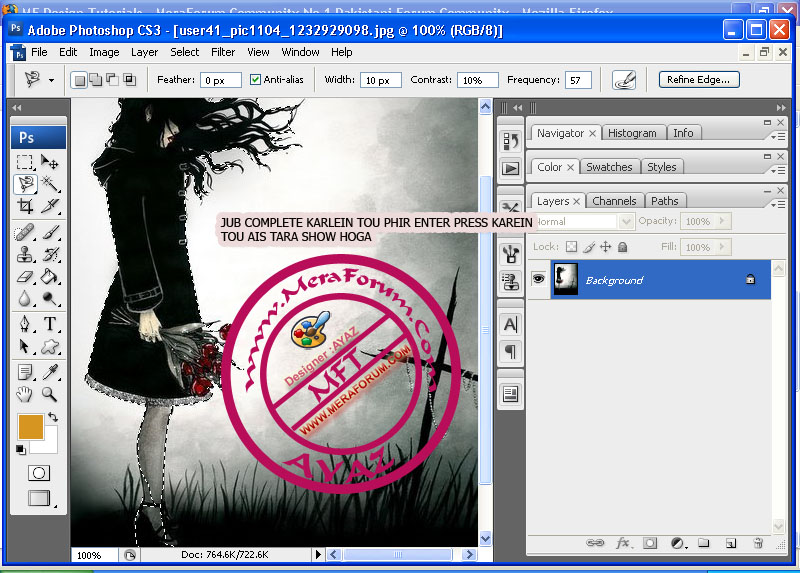Screen dimensions: 800x573
Task: Select the Pen tool
Action: pos(24,324)
